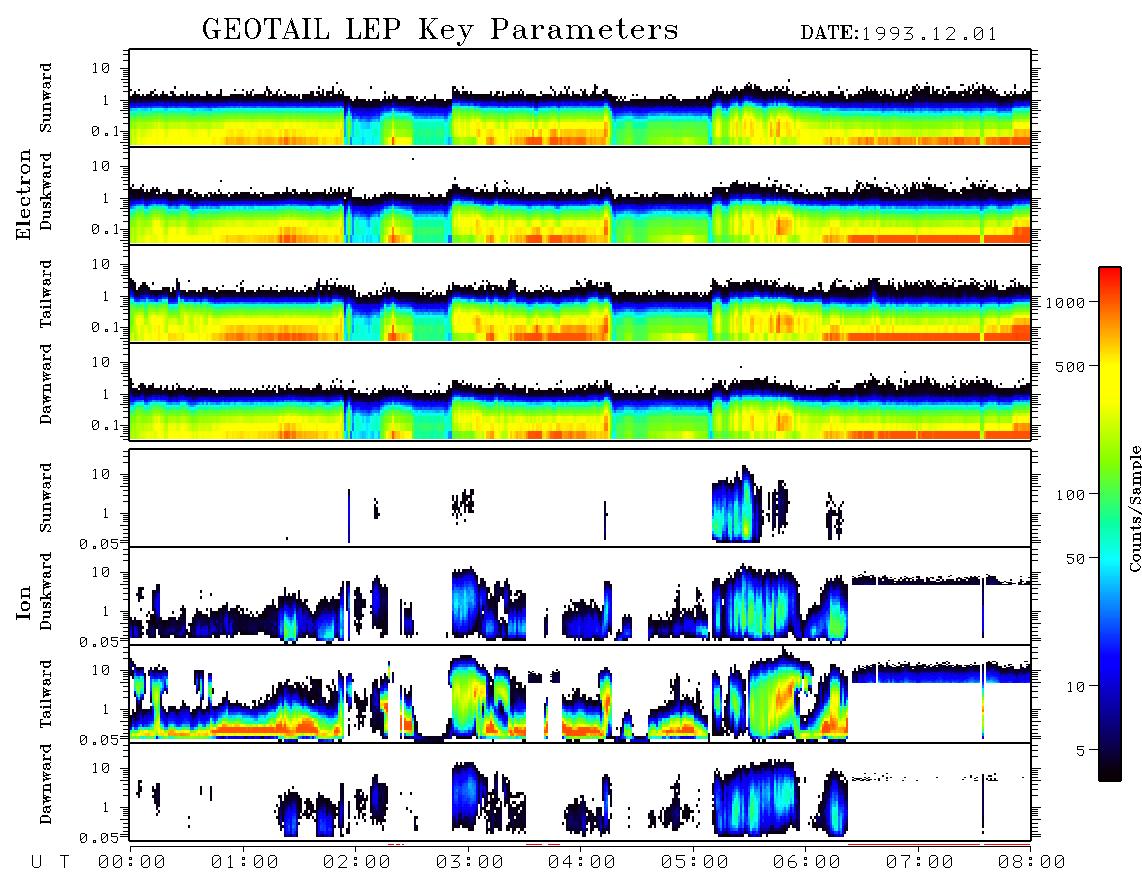Click the Electron Tailward panel label

[x=46, y=294]
